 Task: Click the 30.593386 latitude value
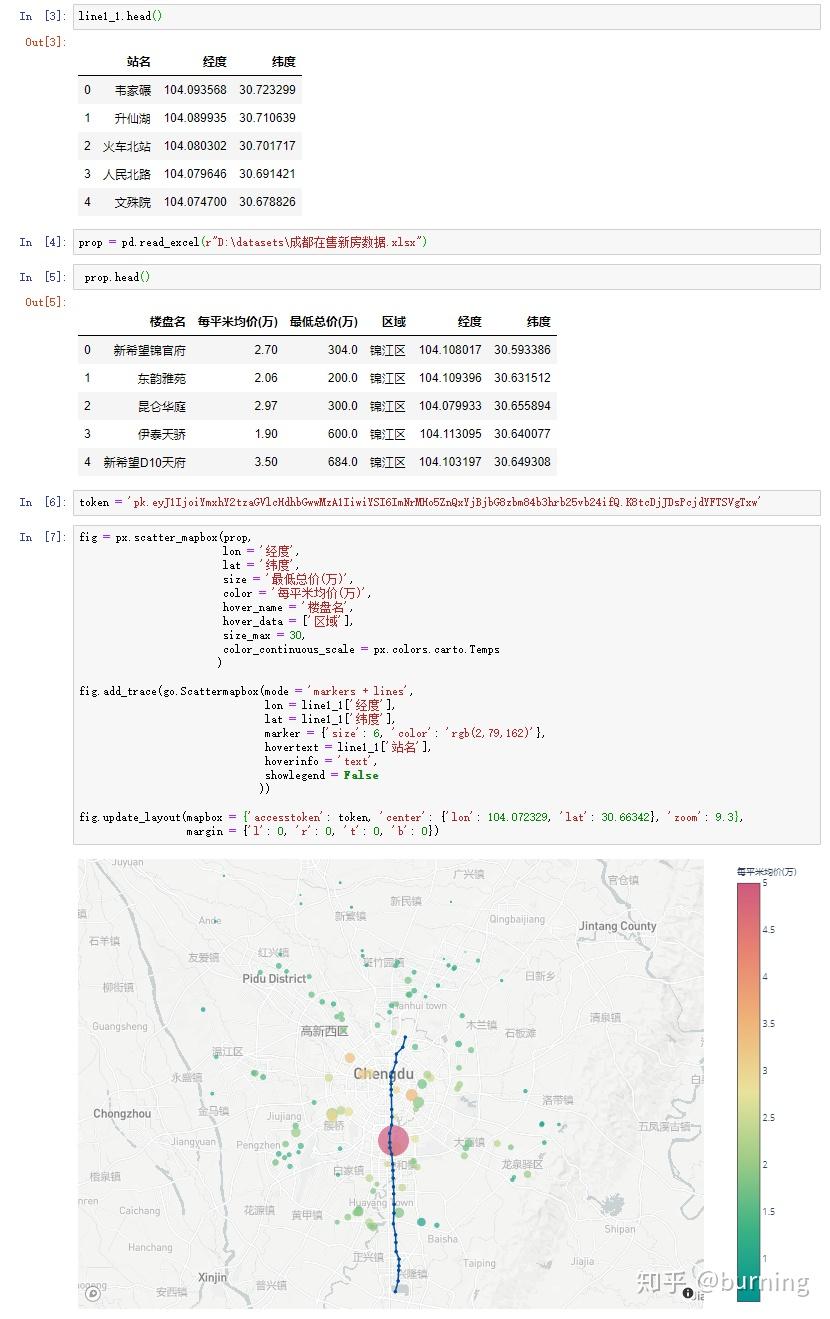tap(522, 350)
